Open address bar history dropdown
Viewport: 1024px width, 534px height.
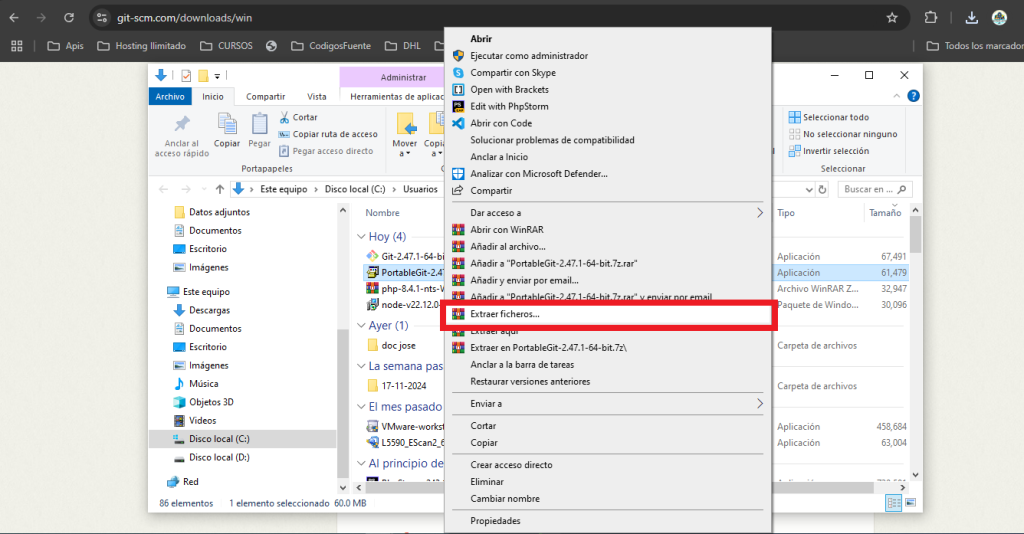809,190
